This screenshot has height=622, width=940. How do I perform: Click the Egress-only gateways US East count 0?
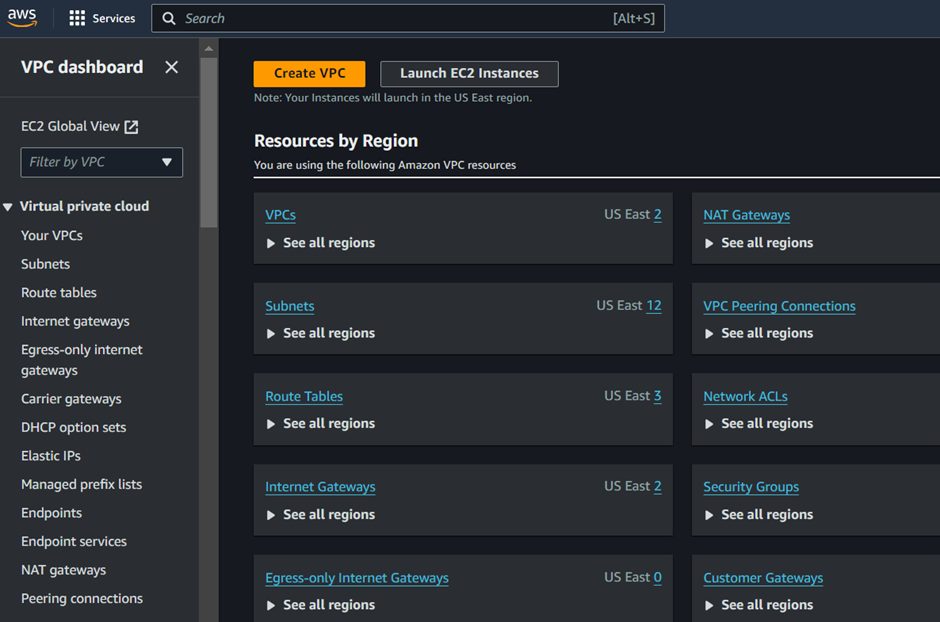click(x=658, y=578)
